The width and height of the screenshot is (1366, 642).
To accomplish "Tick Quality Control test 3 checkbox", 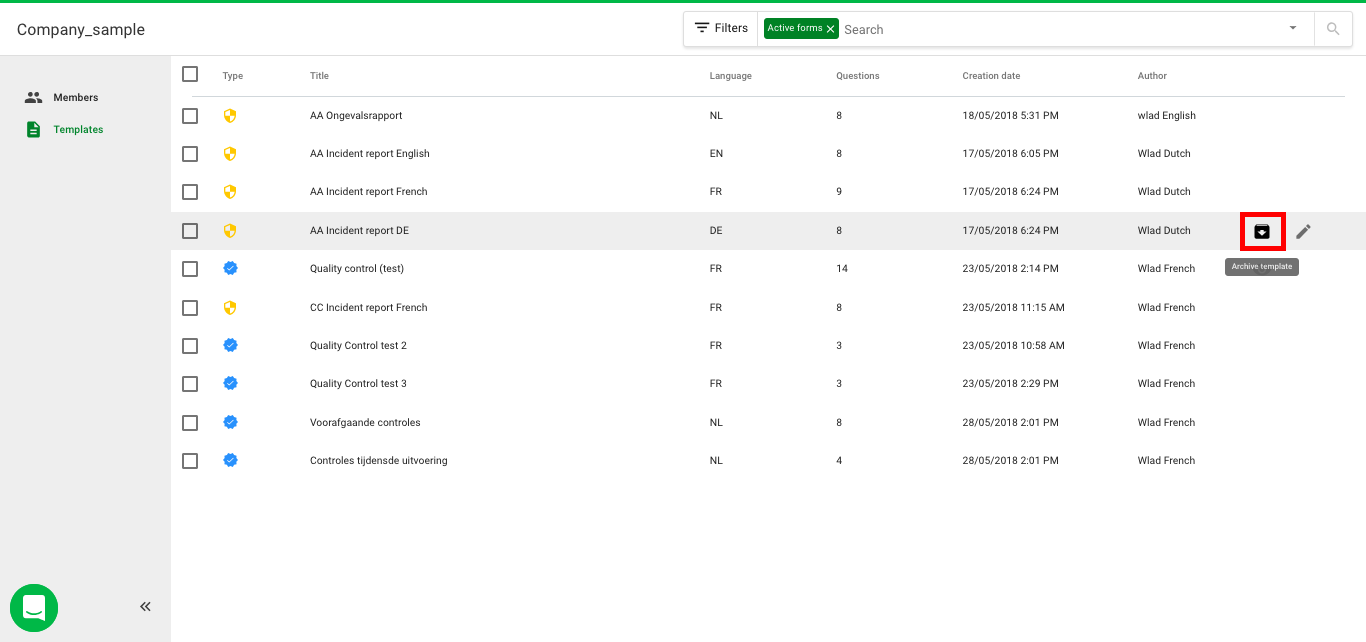I will (x=190, y=384).
